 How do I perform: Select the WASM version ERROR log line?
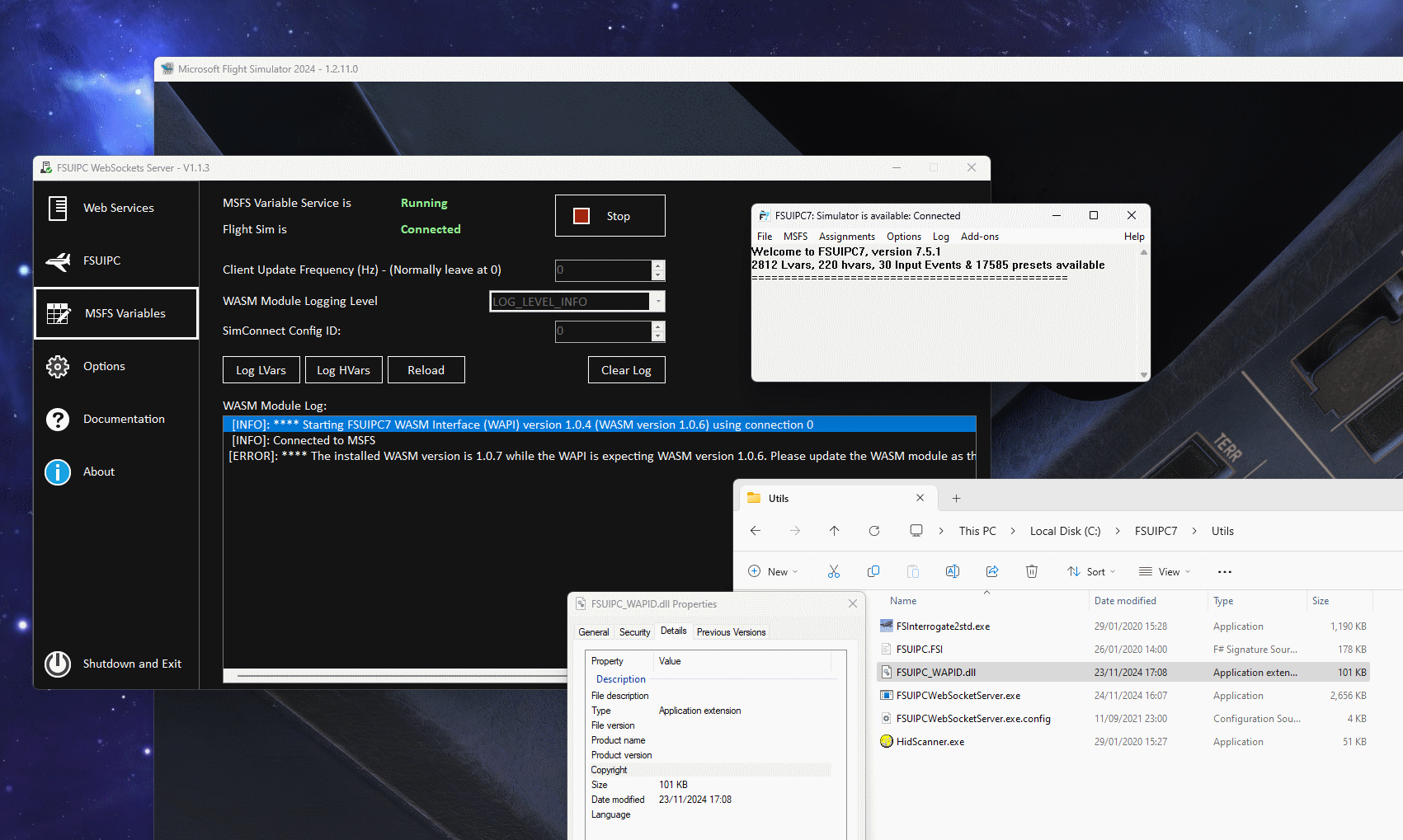[x=600, y=456]
